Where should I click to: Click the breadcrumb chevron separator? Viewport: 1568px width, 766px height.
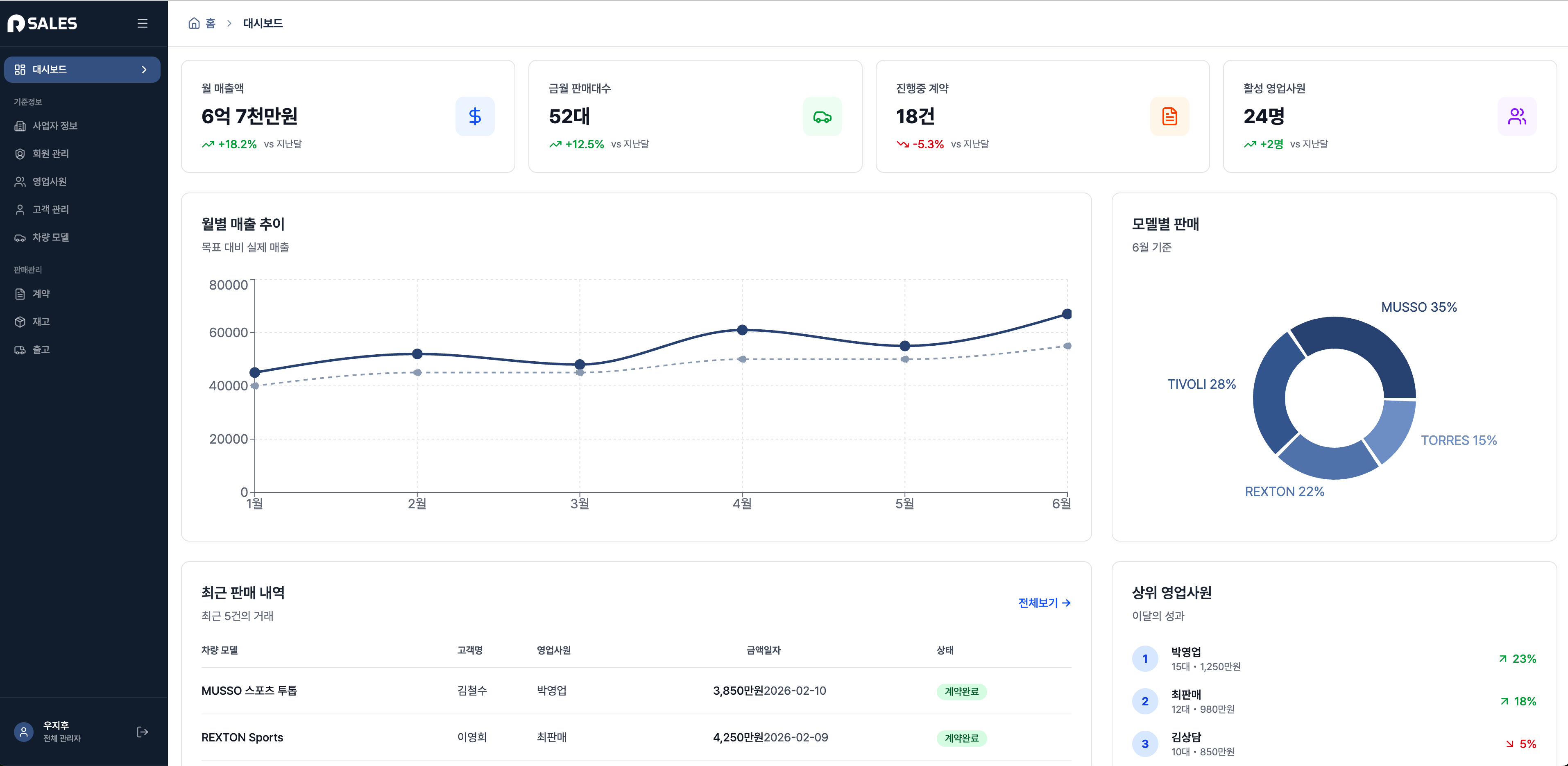tap(229, 23)
